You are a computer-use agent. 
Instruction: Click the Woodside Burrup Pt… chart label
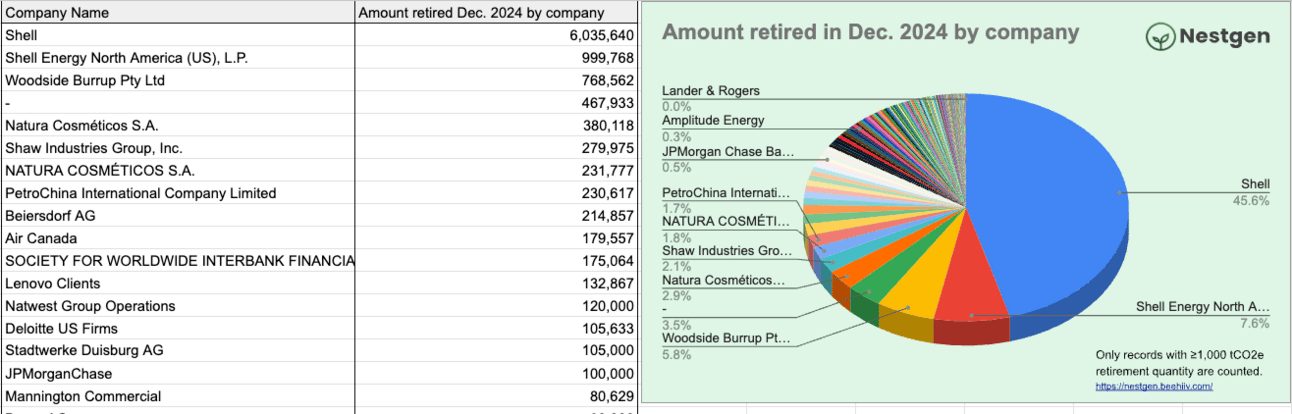click(726, 345)
